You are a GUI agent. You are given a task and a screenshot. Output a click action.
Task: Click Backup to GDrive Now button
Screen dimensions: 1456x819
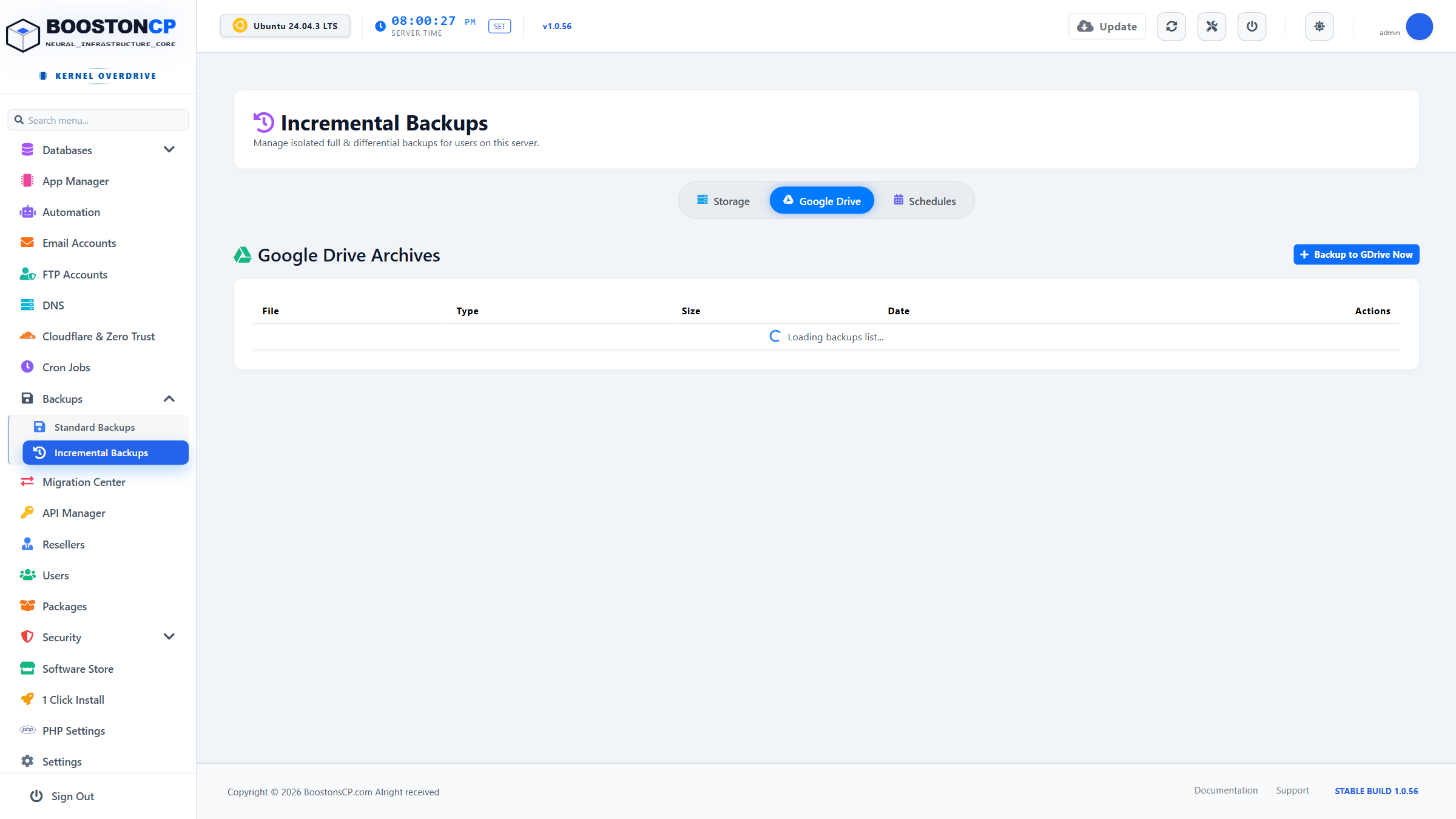(1356, 255)
